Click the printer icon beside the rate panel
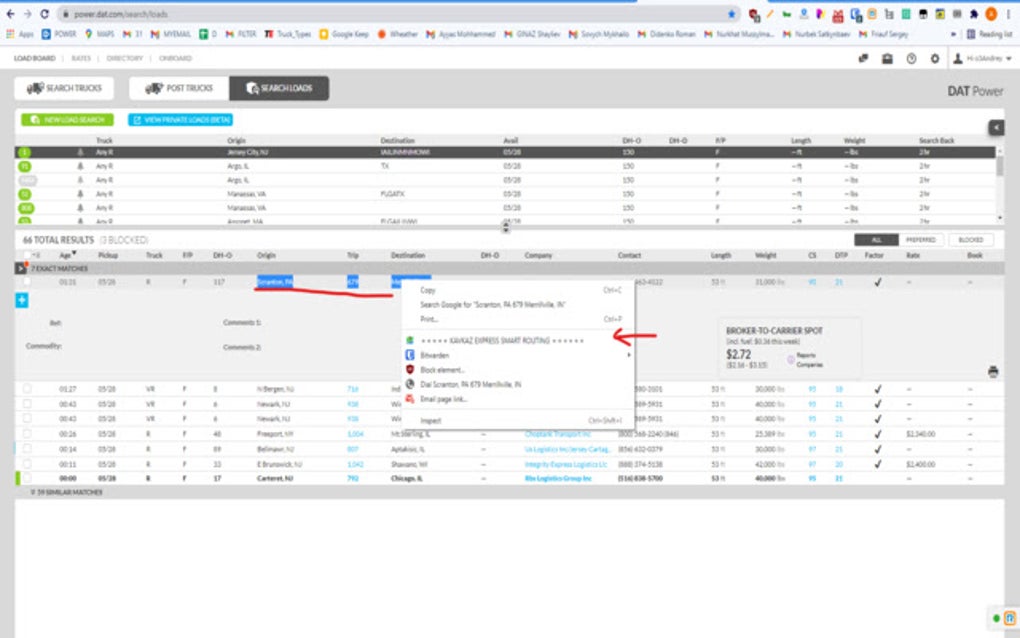 coord(993,370)
